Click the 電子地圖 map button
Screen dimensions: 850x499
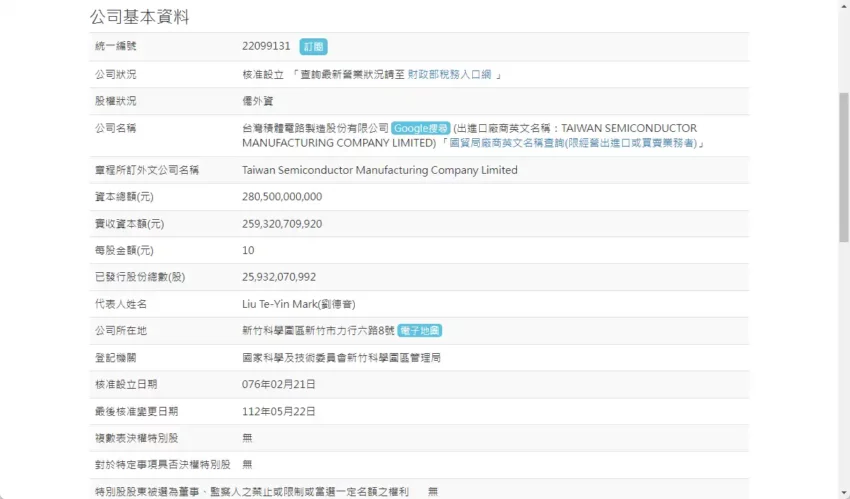pyautogui.click(x=420, y=330)
